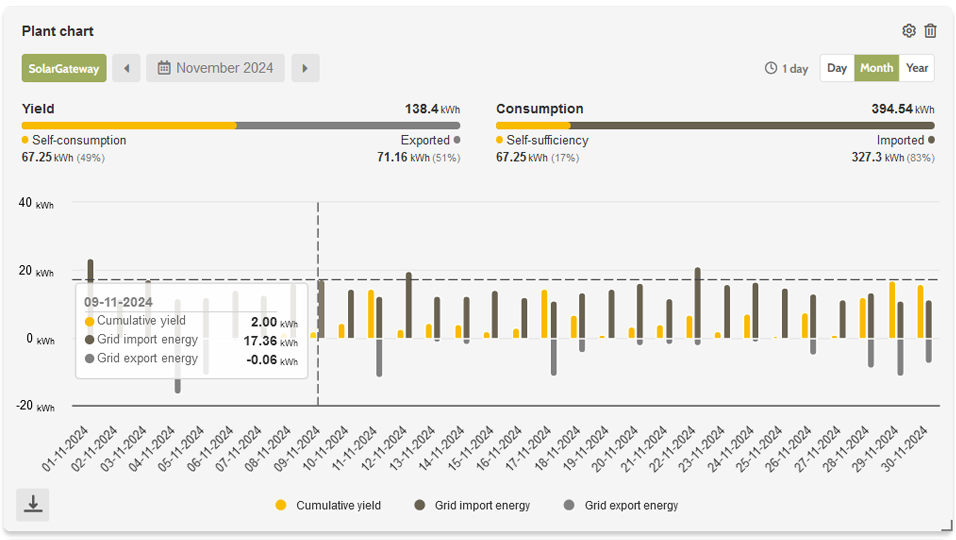Toggle Cumulative yield legend series
Image resolution: width=956 pixels, height=540 pixels.
click(329, 505)
